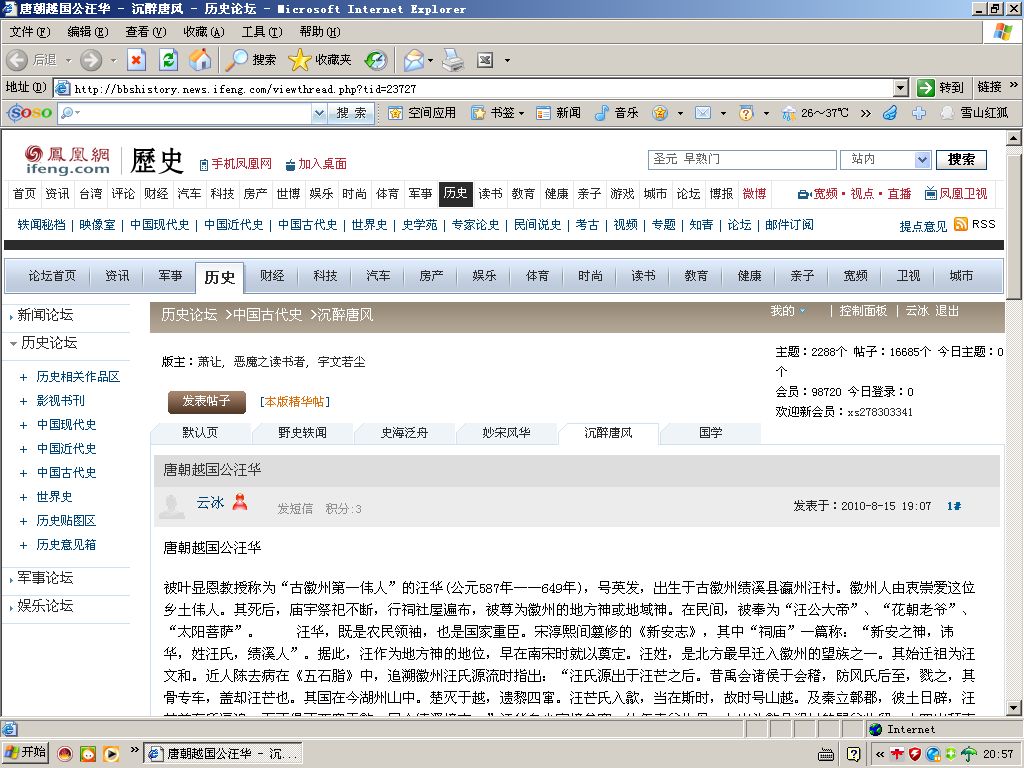This screenshot has height=768, width=1024.
Task: Click the Refresh icon in IE toolbar
Action: coord(167,60)
